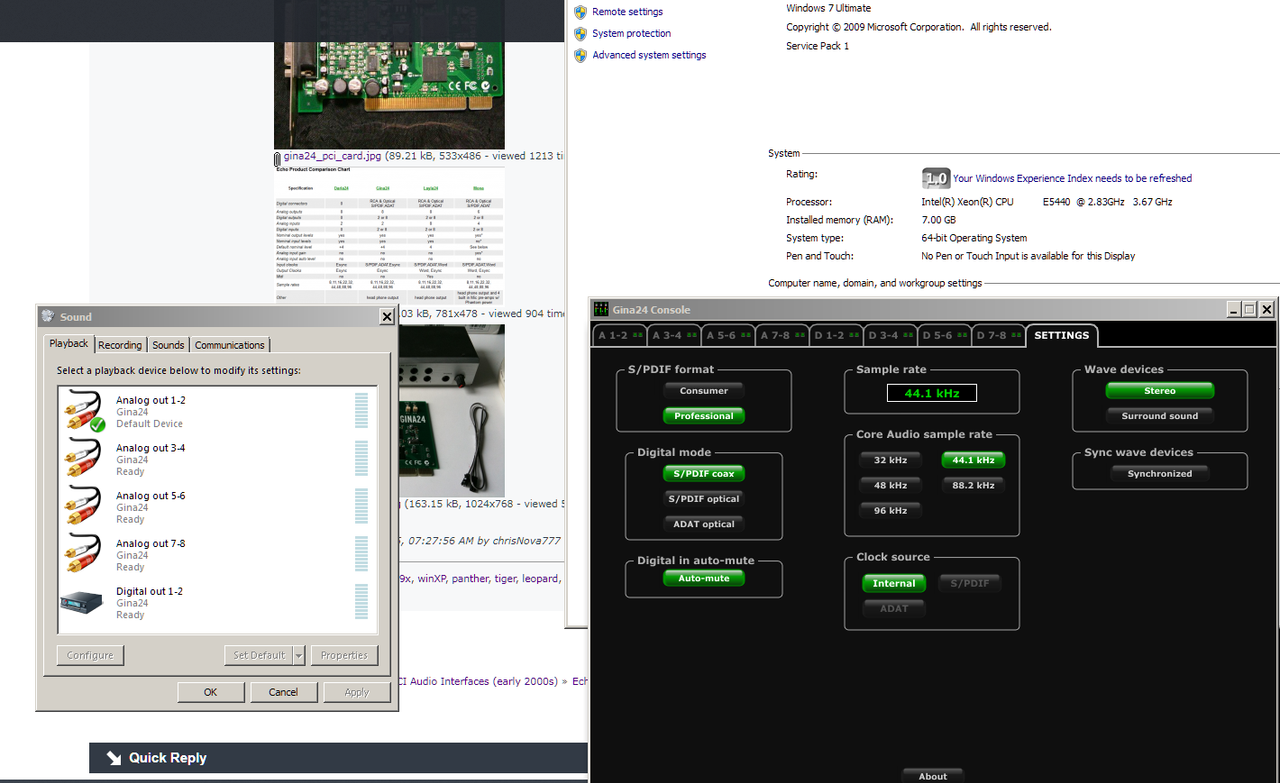Open the A 1-2 console tab
Image resolution: width=1280 pixels, height=783 pixels.
pos(619,336)
